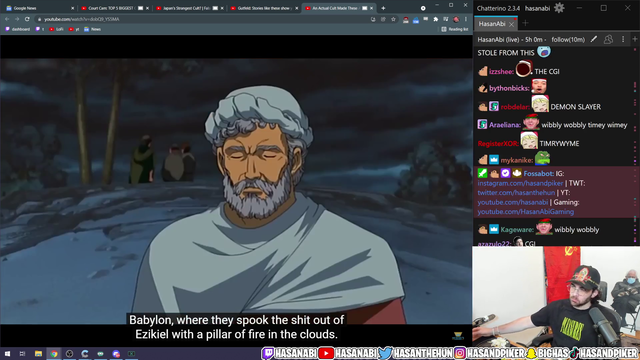Open Windows Start menu
Screen dimensions: 640x360
click(7, 353)
